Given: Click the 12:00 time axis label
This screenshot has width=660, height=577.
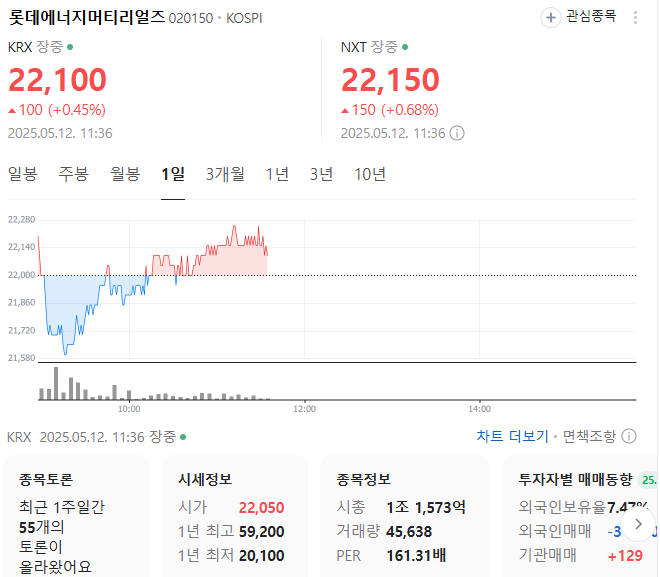Looking at the screenshot, I should 304,409.
